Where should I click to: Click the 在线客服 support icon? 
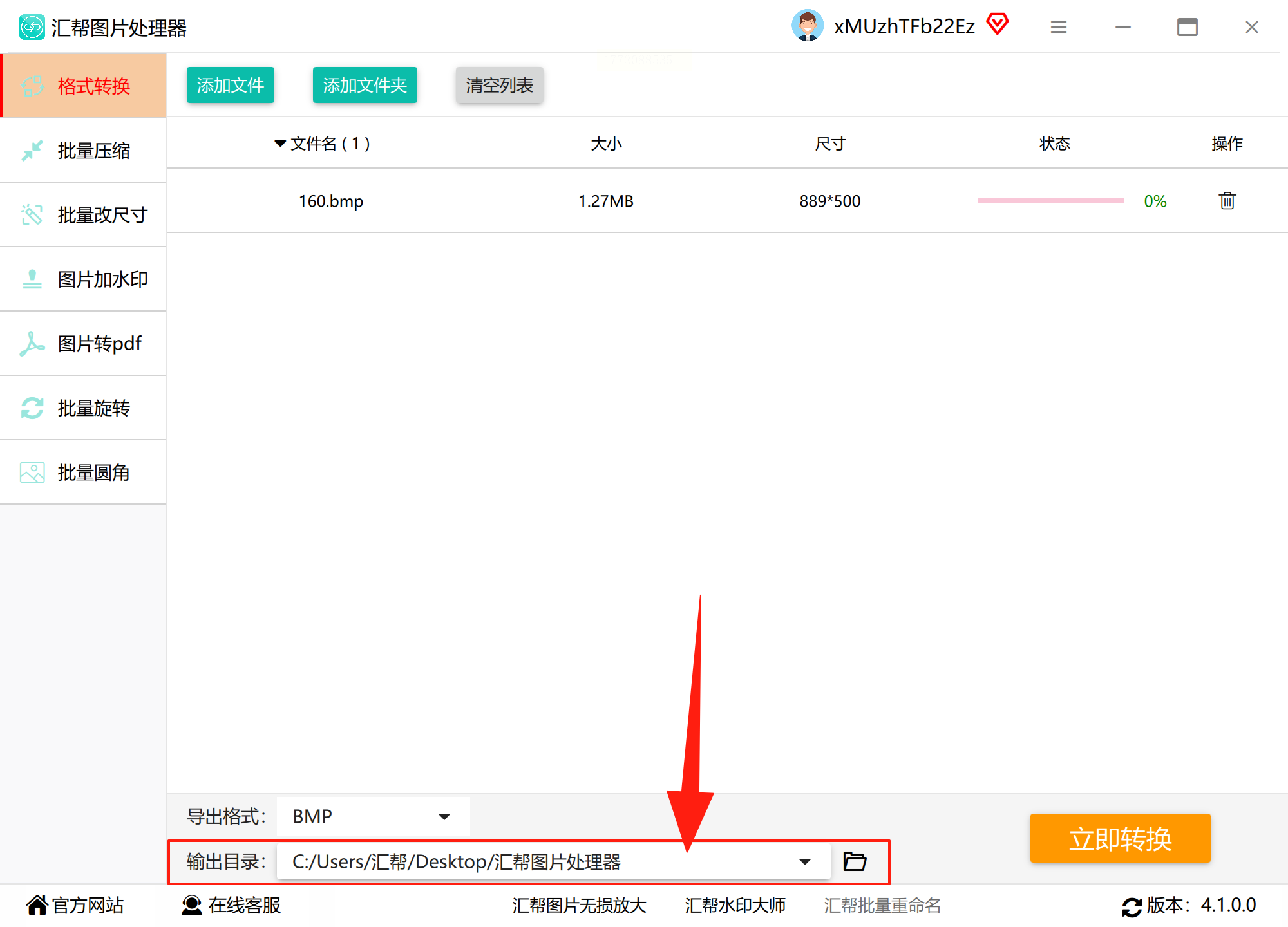point(191,905)
